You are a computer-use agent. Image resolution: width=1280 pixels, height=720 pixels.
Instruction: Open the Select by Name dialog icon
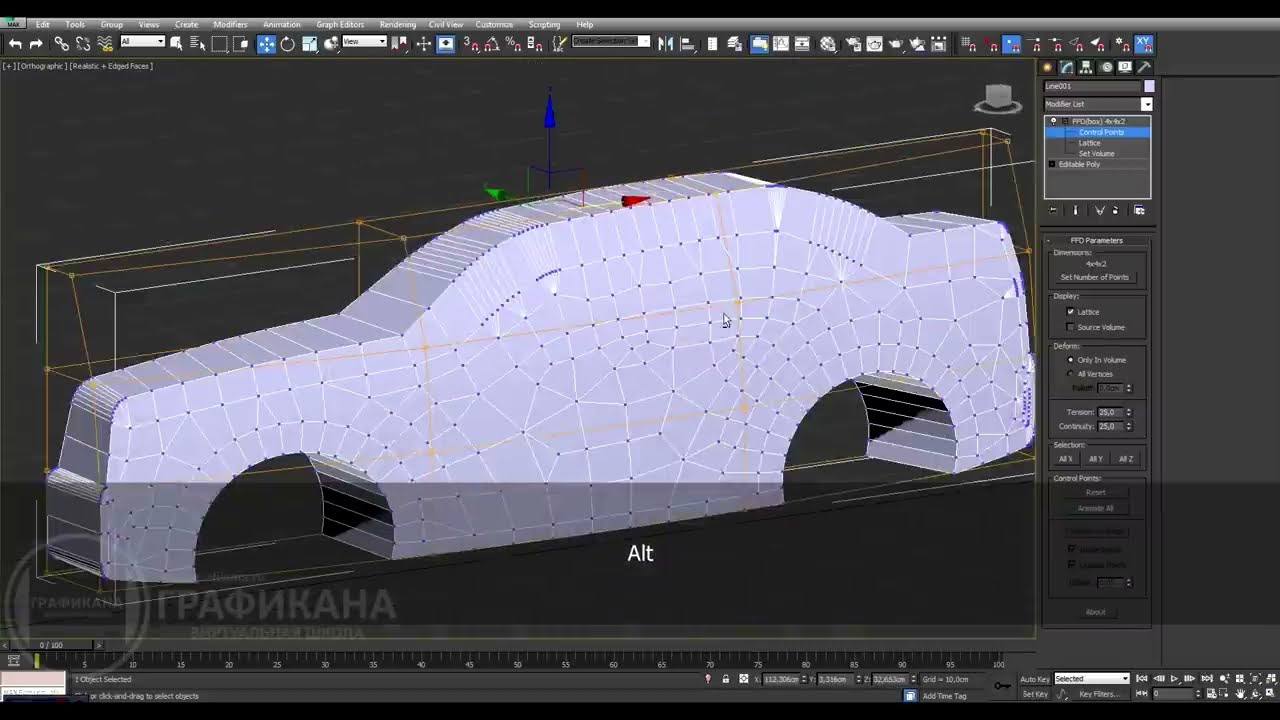tap(197, 43)
